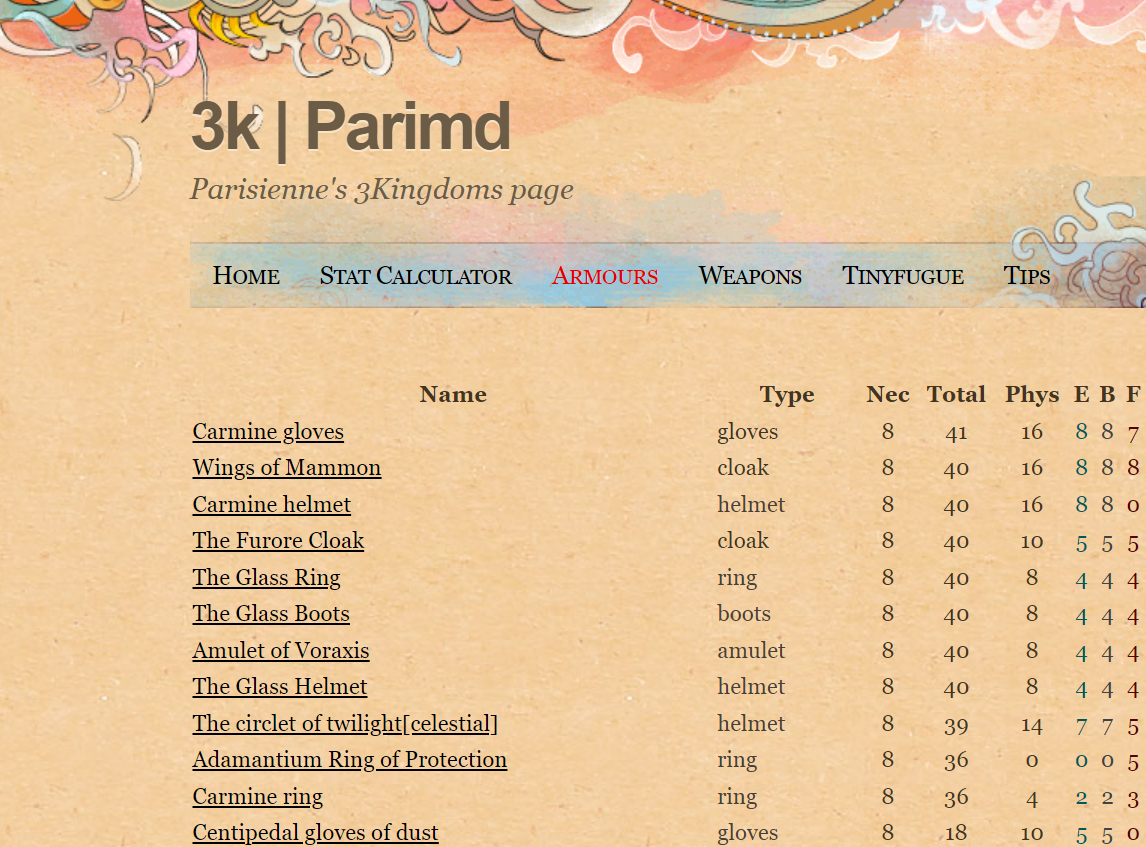Screen dimensions: 1146x847
Task: Open Adamantium Ring of Protection link
Action: (x=349, y=760)
